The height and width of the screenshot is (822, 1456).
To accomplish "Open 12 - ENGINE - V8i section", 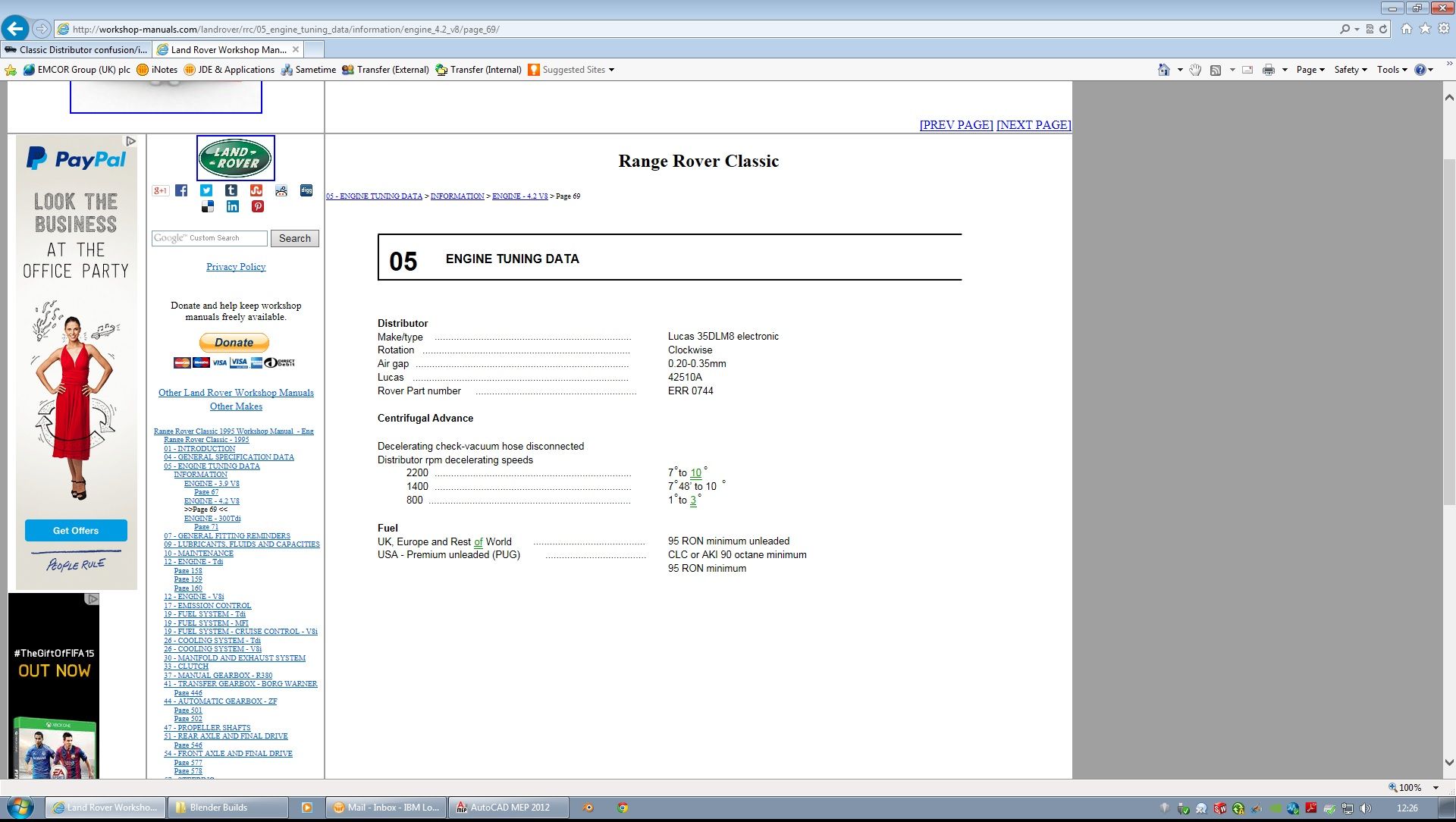I will (193, 597).
